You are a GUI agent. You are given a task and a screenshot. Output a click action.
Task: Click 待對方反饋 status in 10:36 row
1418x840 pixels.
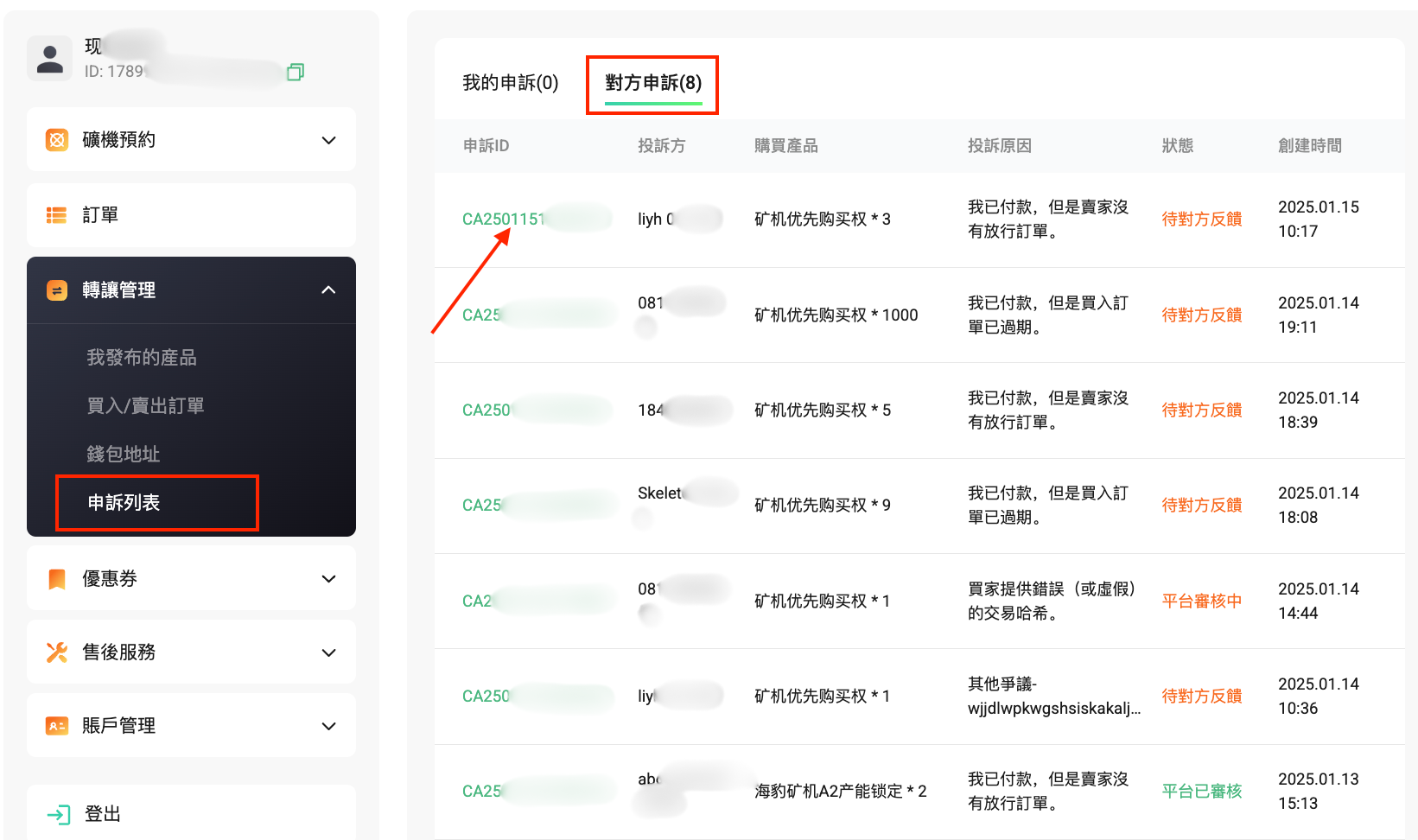(x=1202, y=697)
